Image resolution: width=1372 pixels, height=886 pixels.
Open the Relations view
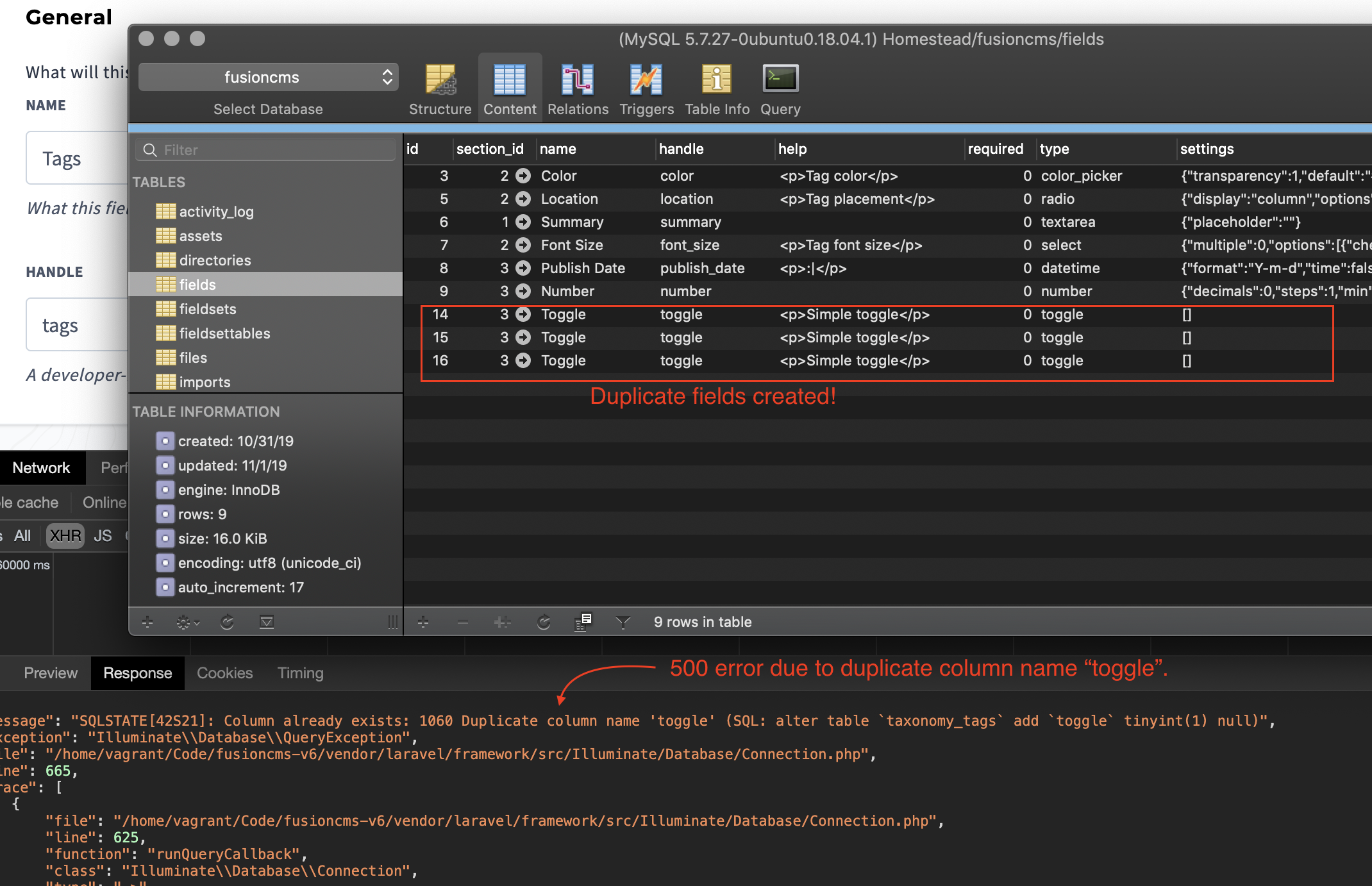click(577, 88)
